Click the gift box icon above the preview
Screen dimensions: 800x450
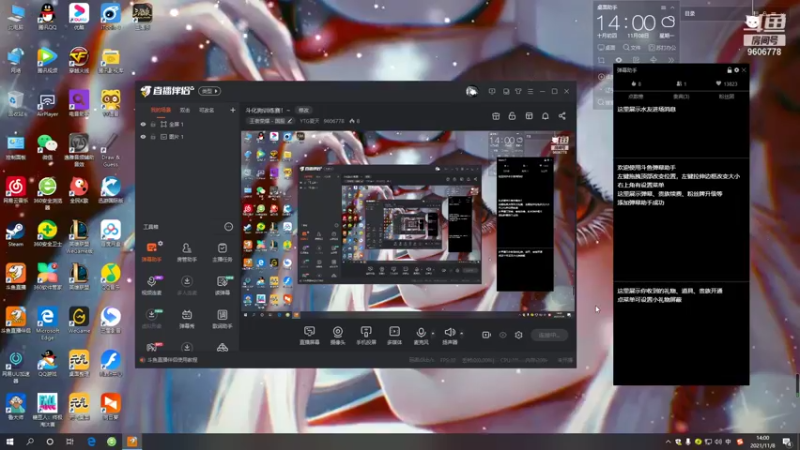click(496, 116)
